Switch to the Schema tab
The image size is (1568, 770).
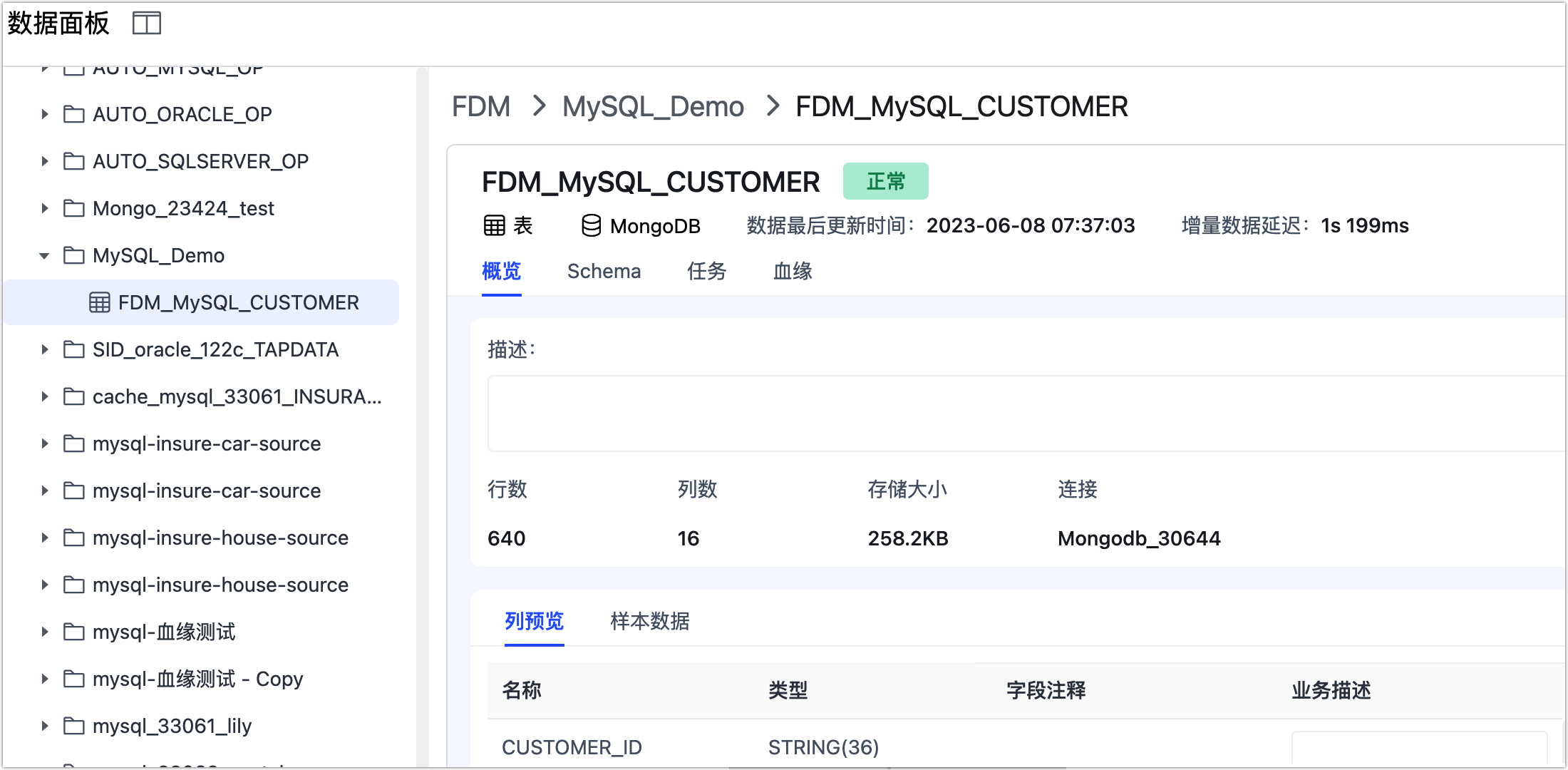604,271
